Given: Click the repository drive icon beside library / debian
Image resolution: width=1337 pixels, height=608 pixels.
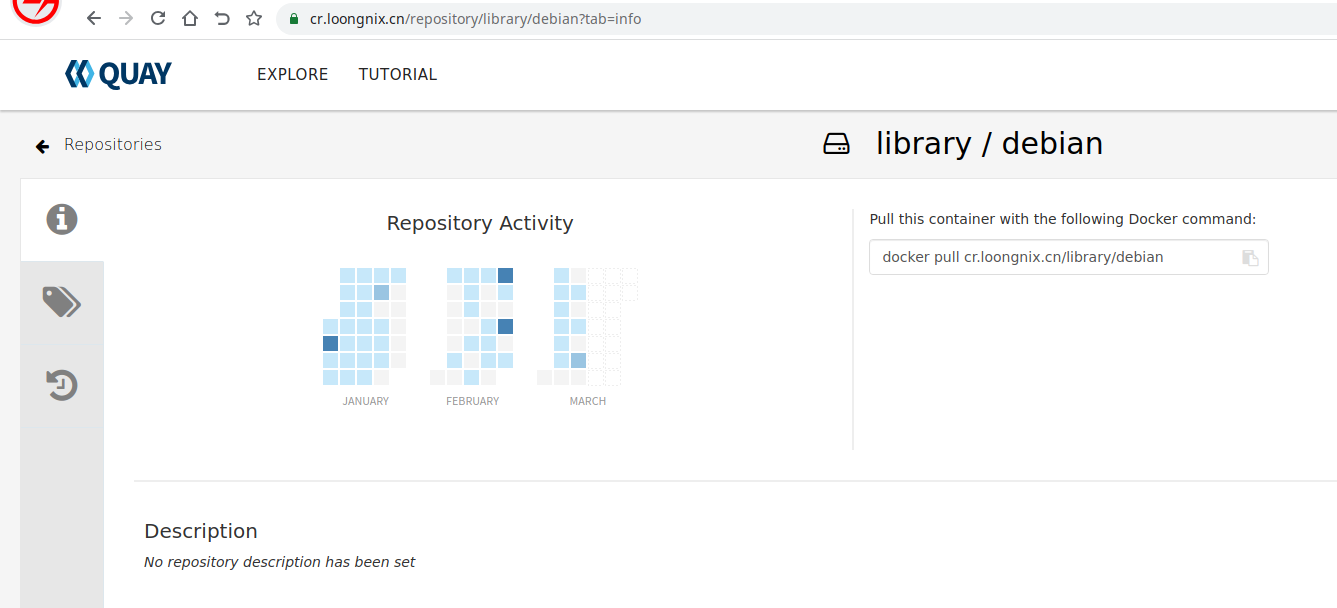Looking at the screenshot, I should coord(836,144).
